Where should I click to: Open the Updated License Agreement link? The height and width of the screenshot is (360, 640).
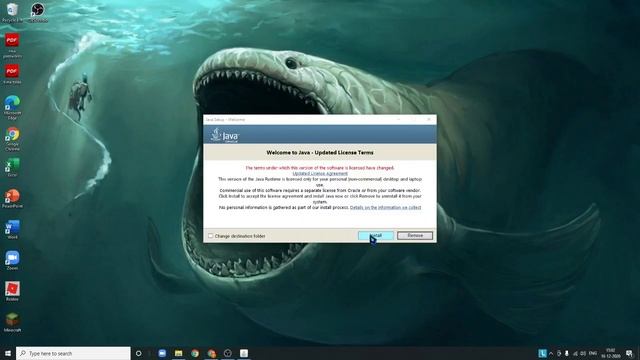tap(320, 173)
